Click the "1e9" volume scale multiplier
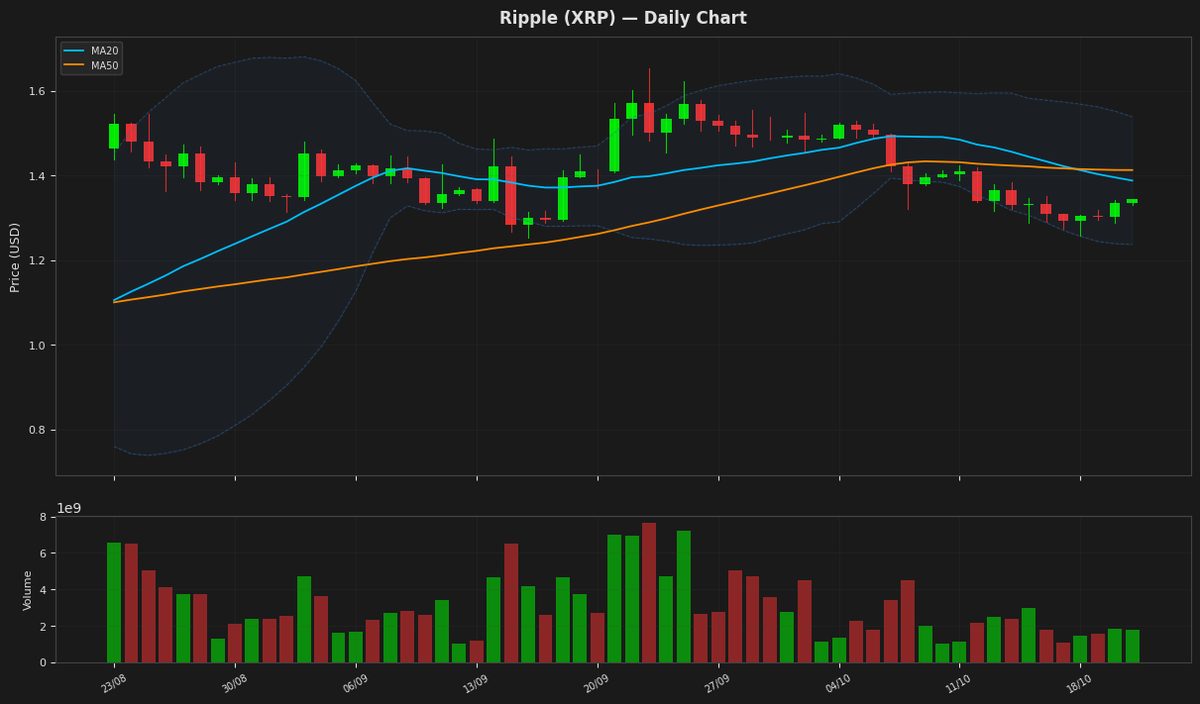1200x704 pixels. pos(69,508)
